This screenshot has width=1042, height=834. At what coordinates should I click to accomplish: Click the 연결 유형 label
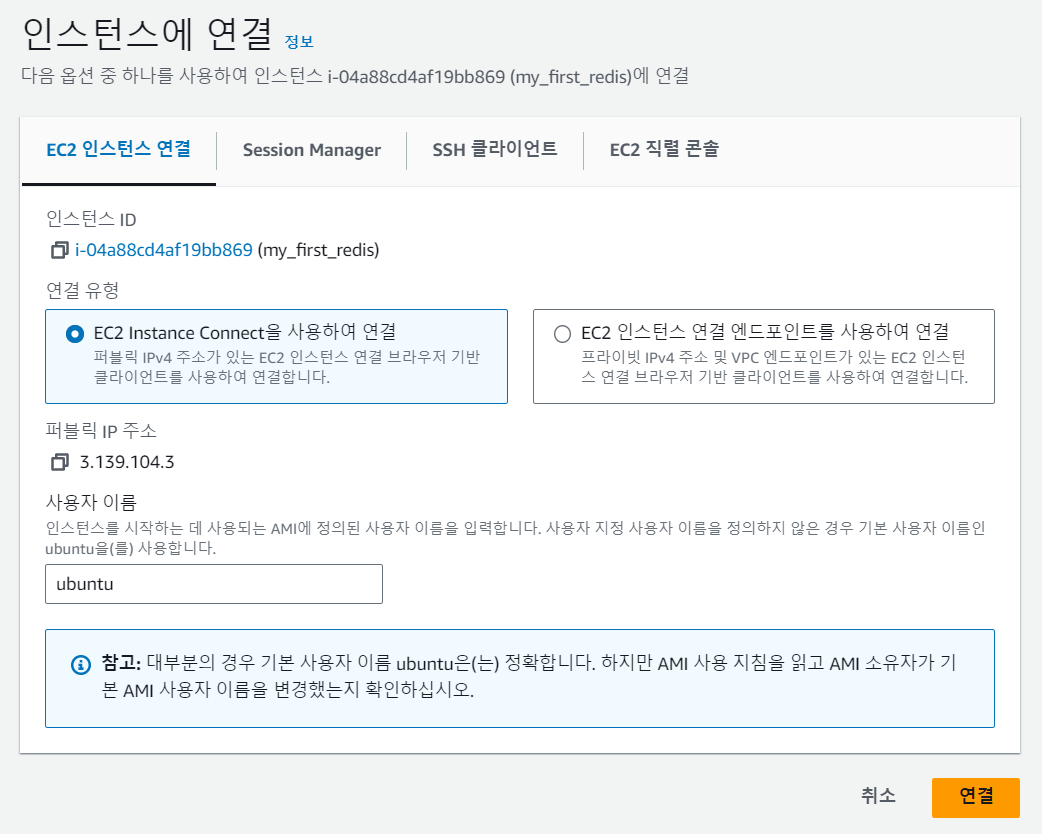coord(82,290)
